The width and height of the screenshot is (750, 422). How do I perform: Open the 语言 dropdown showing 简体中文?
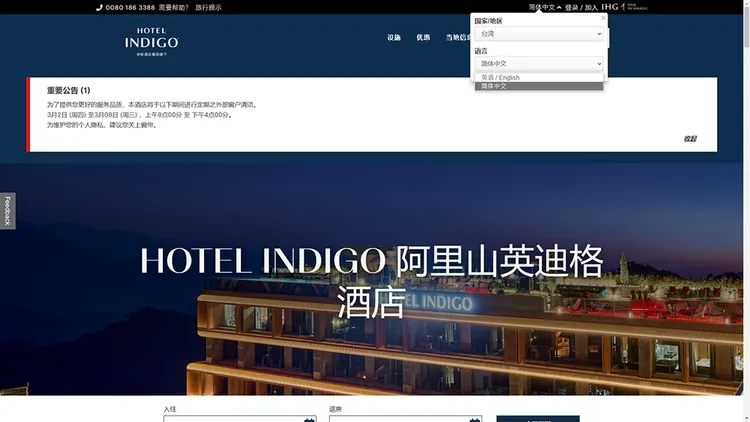point(539,64)
